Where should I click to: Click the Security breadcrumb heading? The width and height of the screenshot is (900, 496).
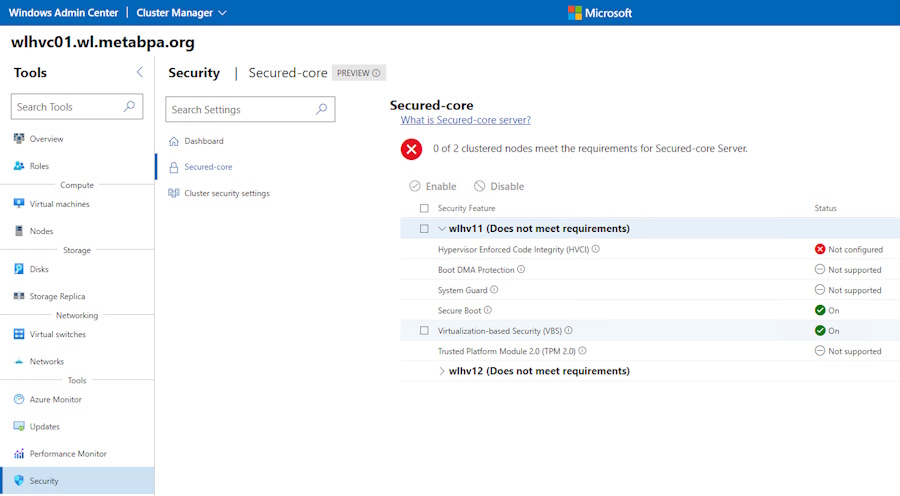click(194, 73)
